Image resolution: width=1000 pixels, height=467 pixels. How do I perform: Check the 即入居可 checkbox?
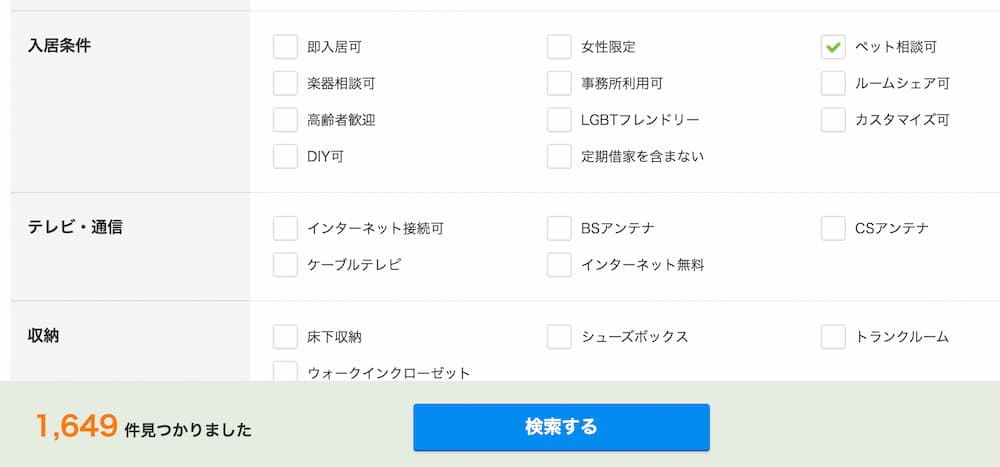coord(285,47)
